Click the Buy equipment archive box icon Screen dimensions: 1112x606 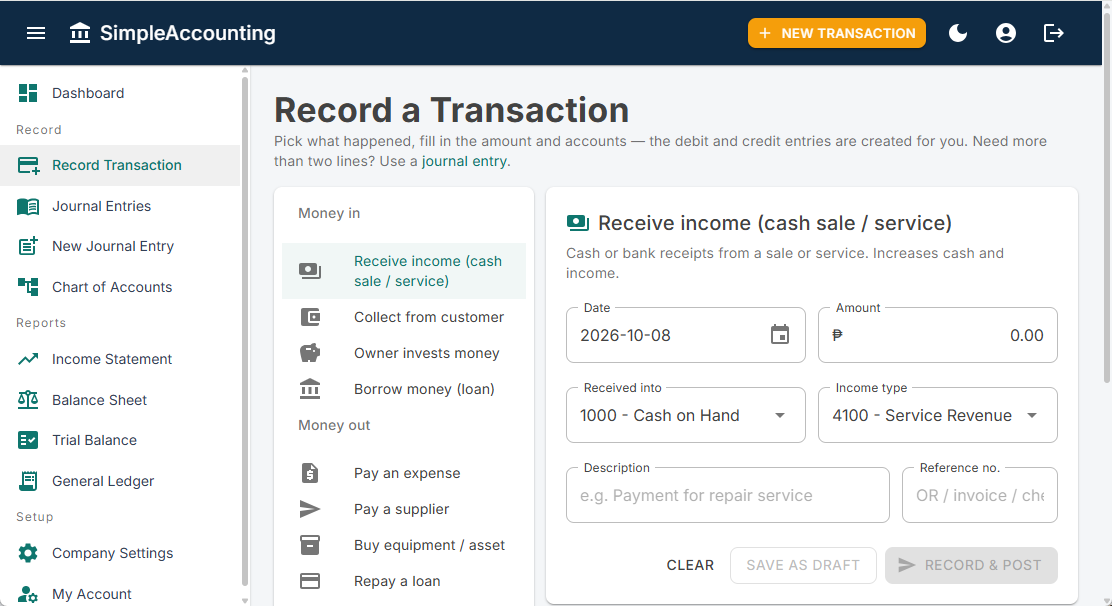(x=310, y=545)
